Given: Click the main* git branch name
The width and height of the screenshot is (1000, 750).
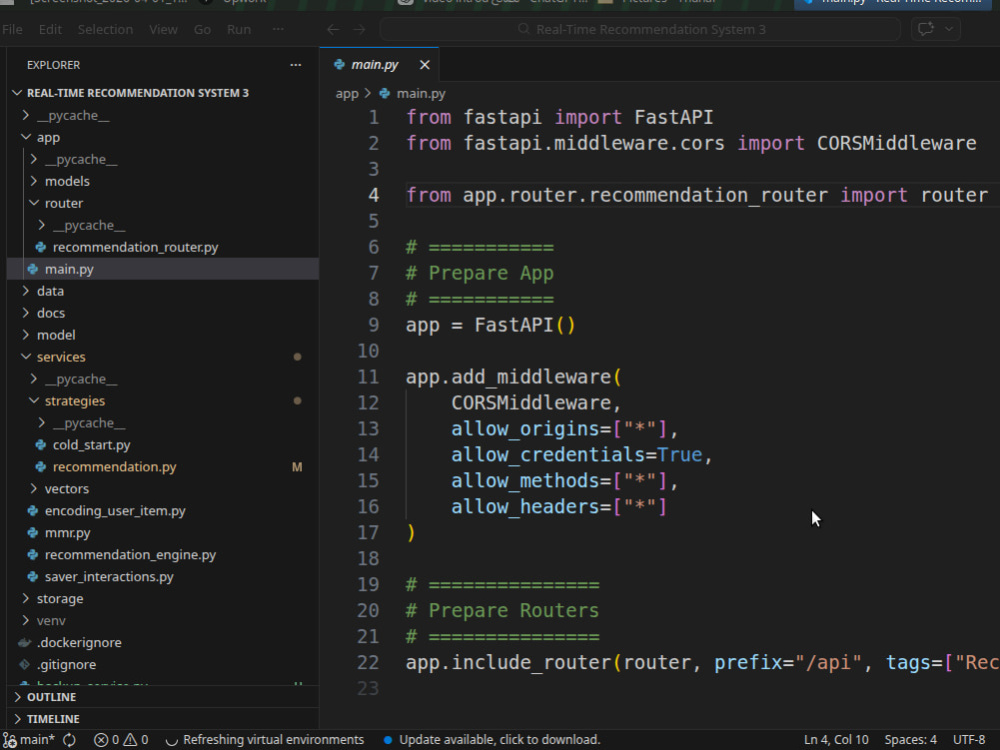Looking at the screenshot, I should coord(38,740).
